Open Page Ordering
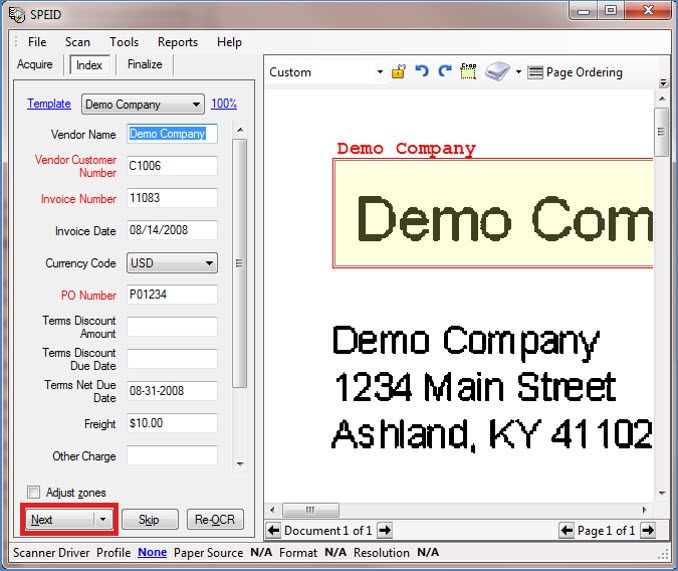This screenshot has width=678, height=571. point(575,72)
